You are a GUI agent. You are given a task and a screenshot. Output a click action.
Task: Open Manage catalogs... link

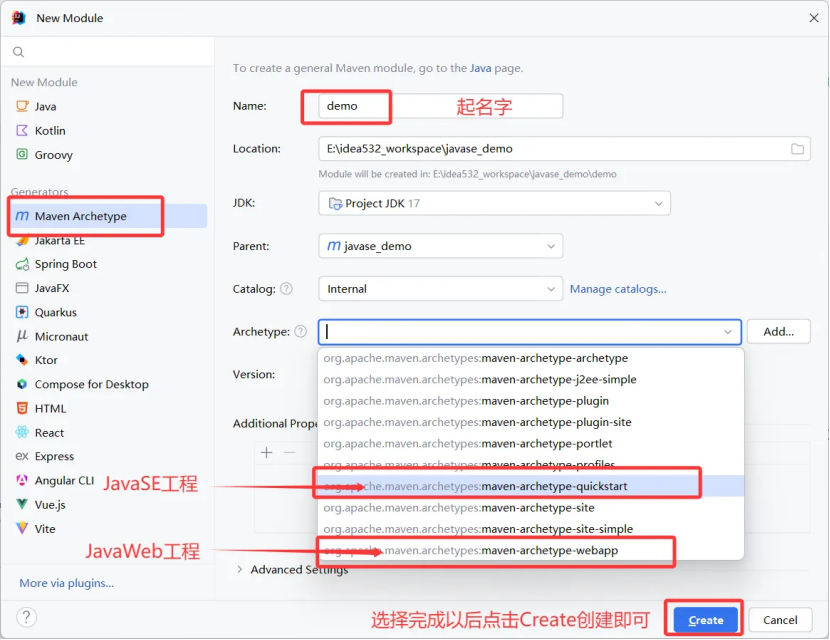point(618,289)
